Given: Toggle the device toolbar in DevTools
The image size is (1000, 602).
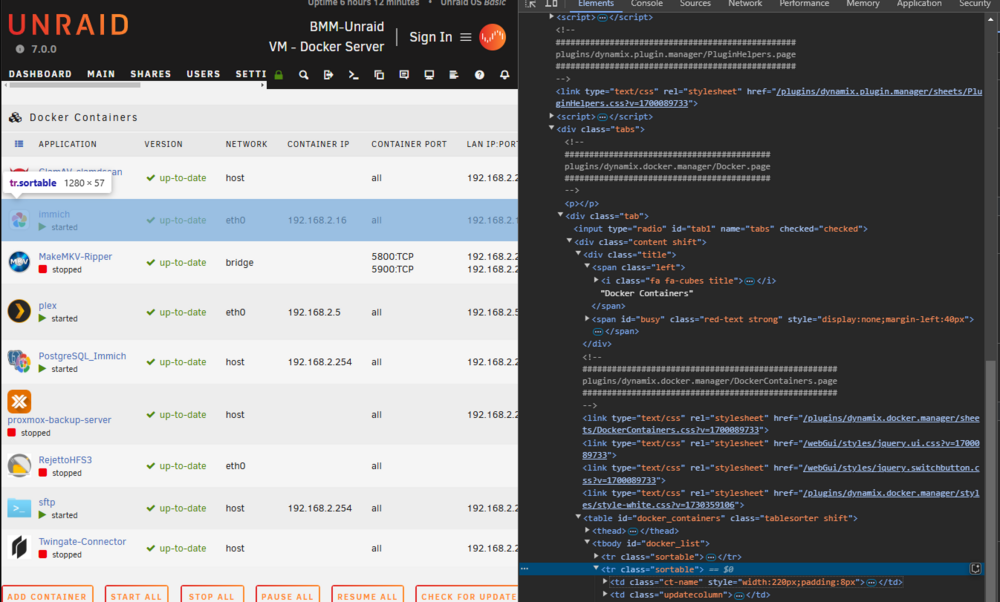Looking at the screenshot, I should coord(551,4).
